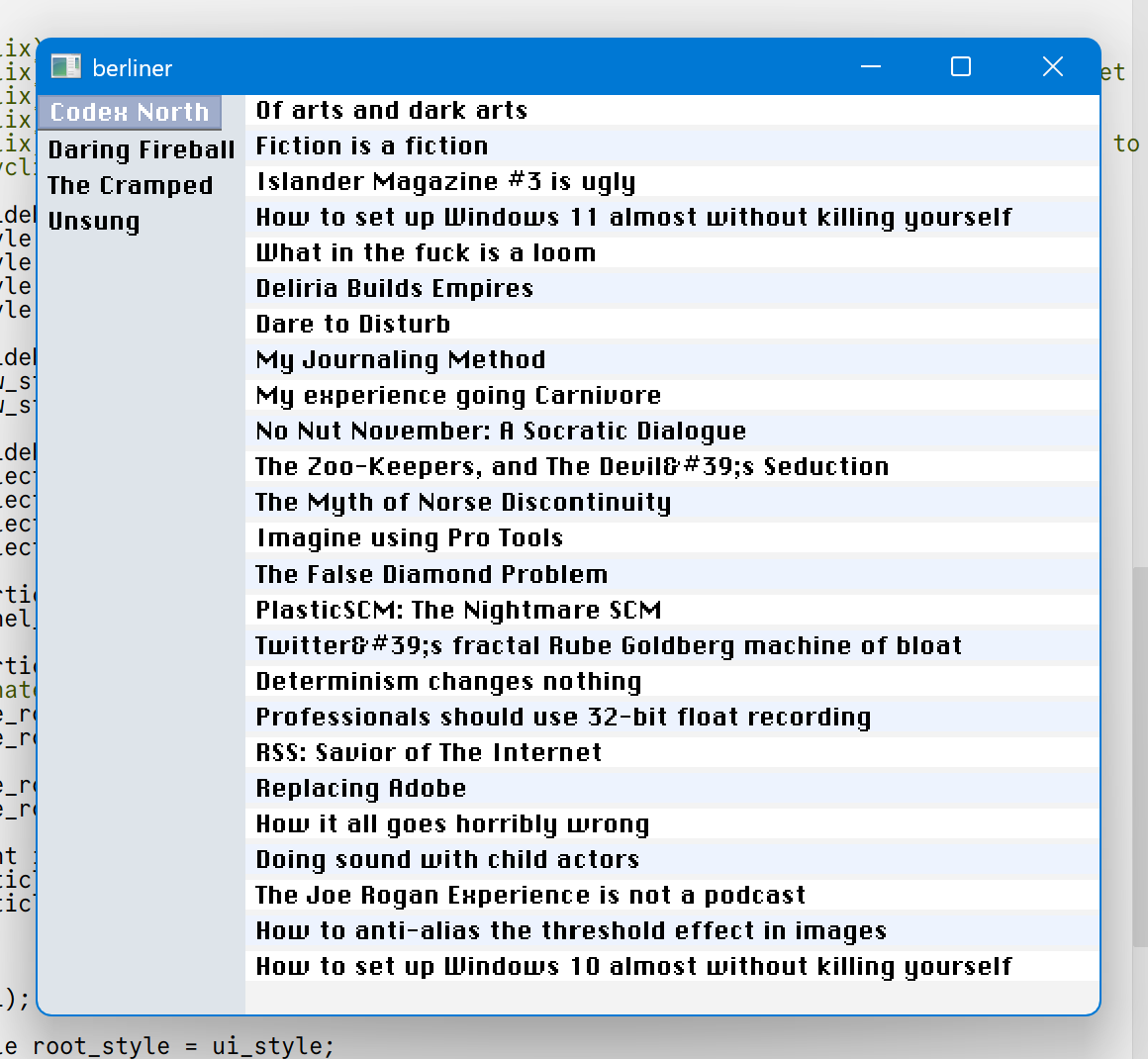Select 'Islander Magazine #3 is ugly'
The width and height of the screenshot is (1148, 1059).
[445, 182]
